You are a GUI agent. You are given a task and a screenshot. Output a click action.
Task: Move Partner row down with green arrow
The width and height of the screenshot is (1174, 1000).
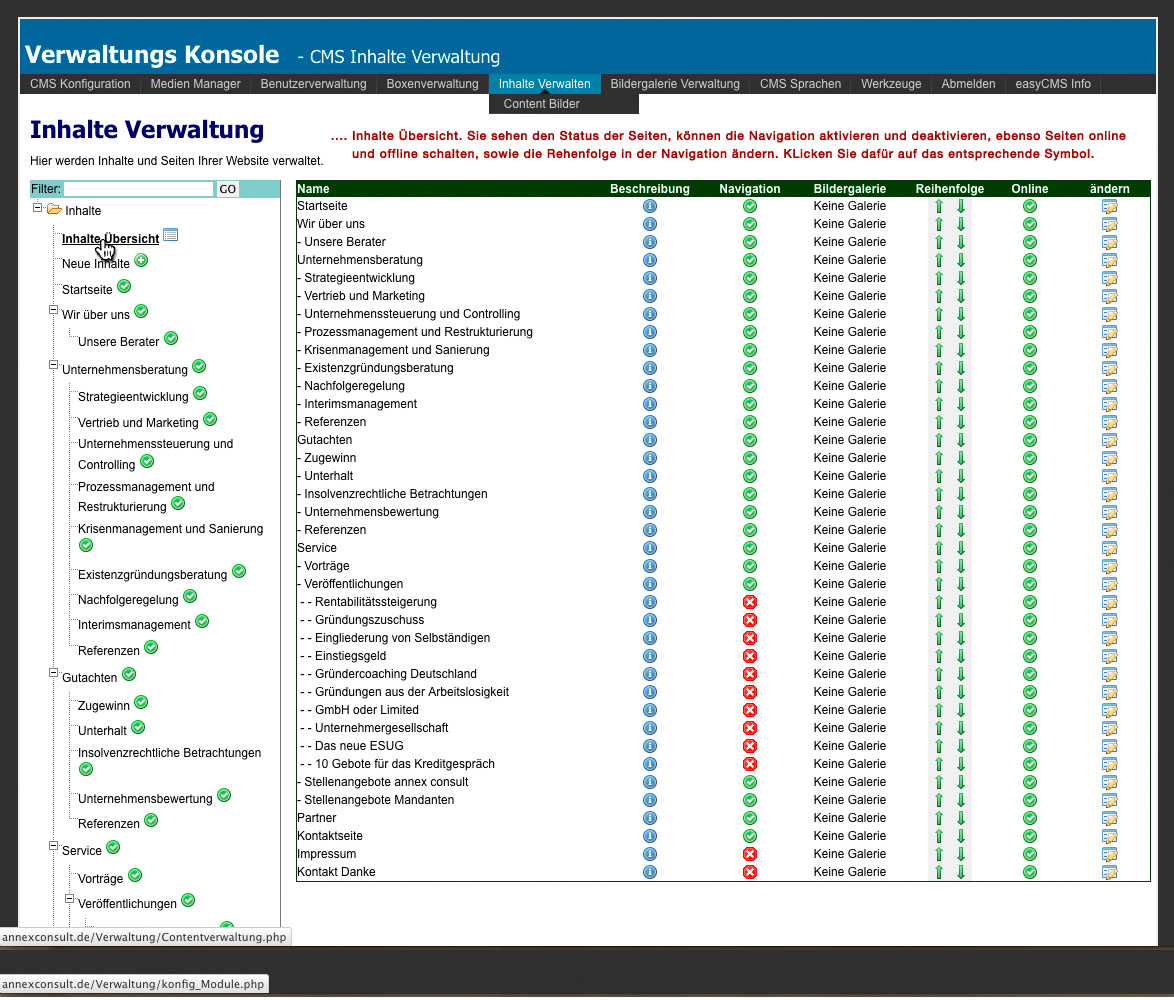click(961, 818)
